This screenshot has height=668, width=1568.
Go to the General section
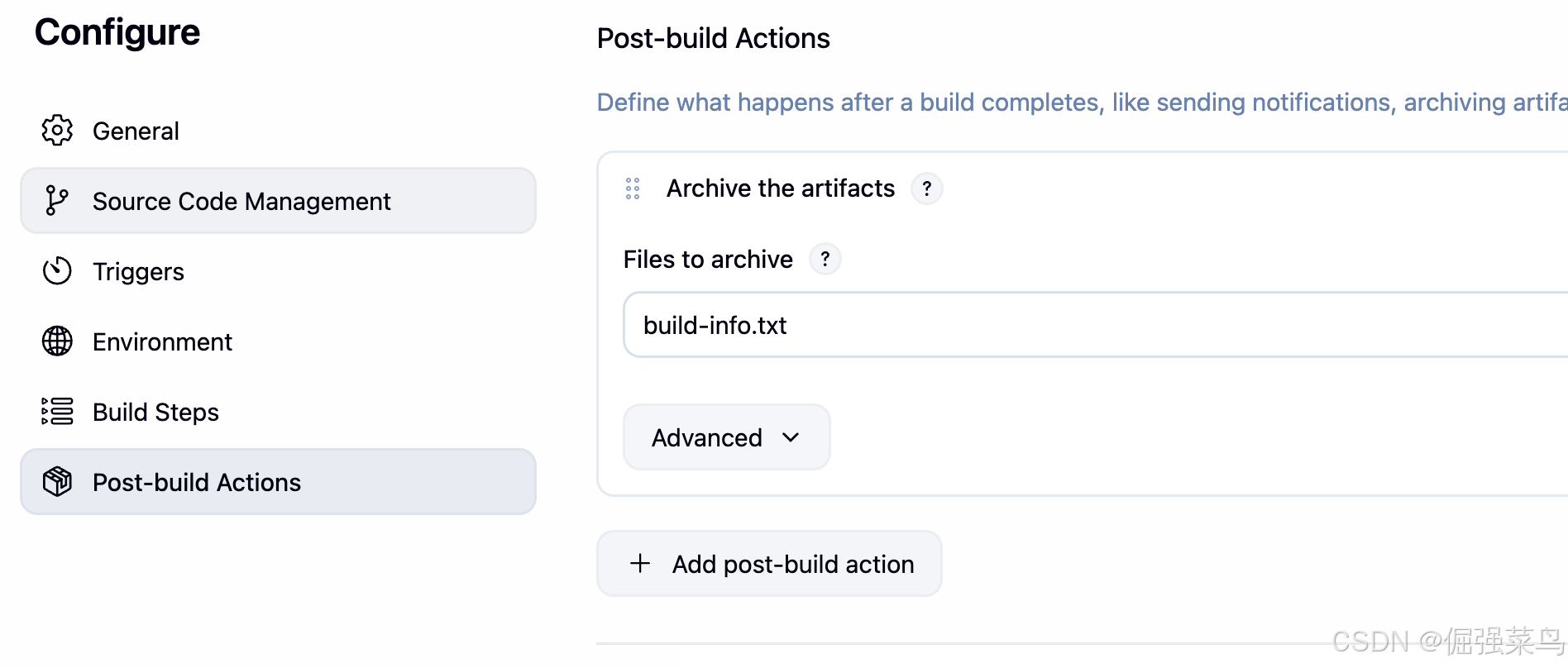136,131
